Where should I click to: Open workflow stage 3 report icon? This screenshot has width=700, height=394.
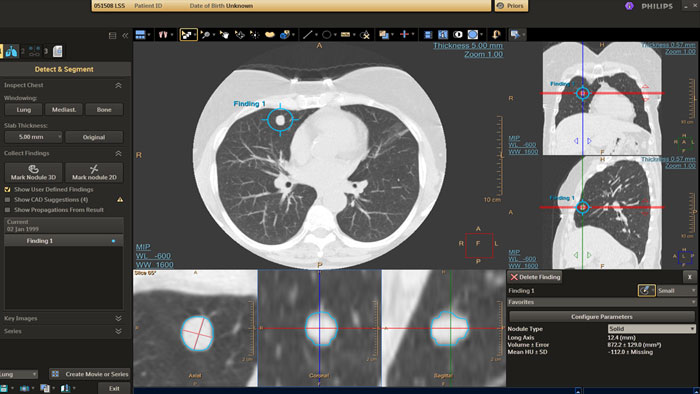(x=57, y=51)
